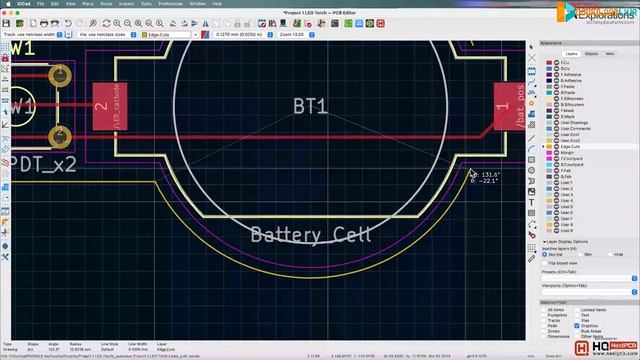
Task: Open the File menu
Action: pyautogui.click(x=40, y=4)
